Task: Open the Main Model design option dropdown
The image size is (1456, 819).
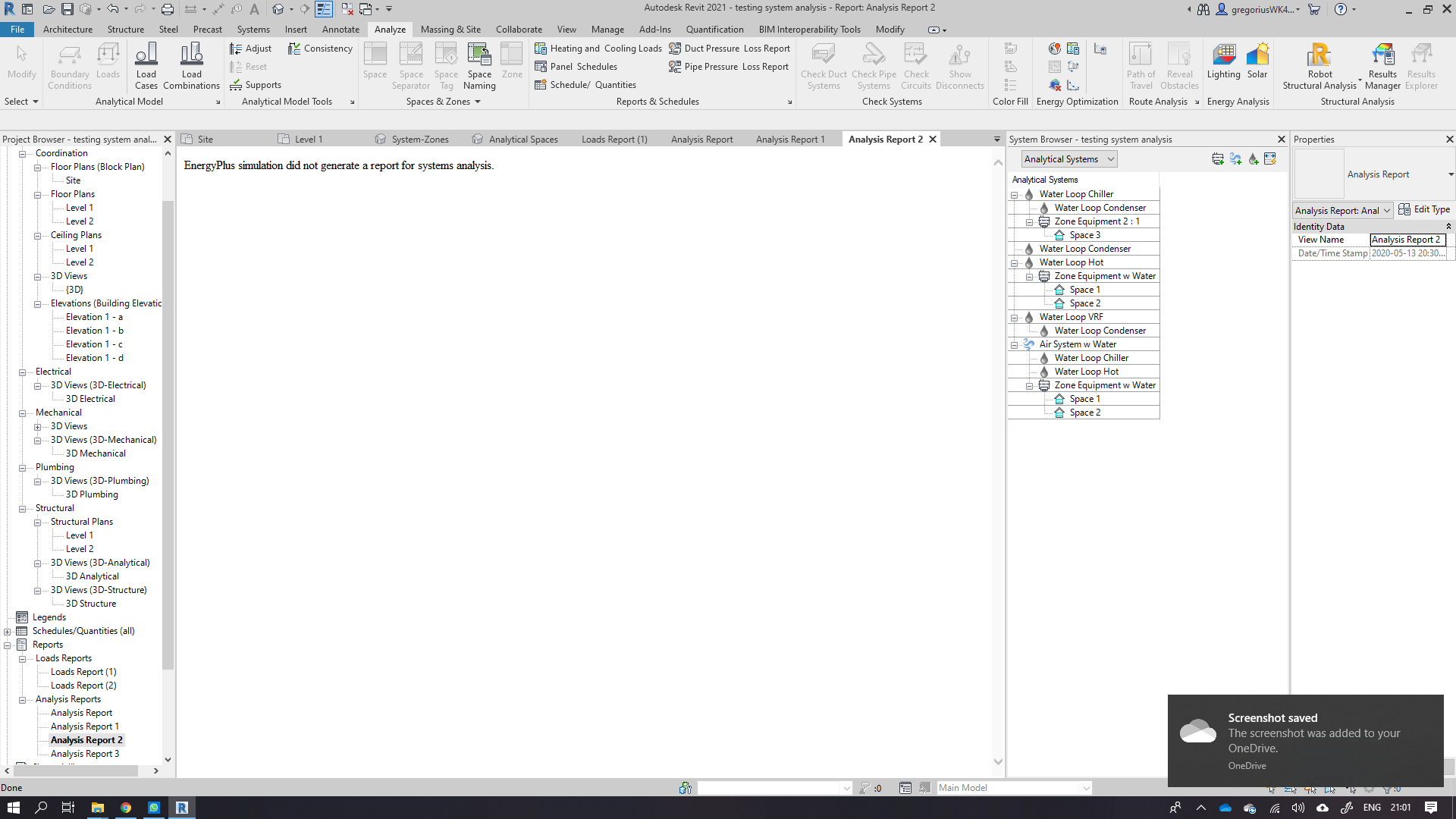Action: (1014, 788)
